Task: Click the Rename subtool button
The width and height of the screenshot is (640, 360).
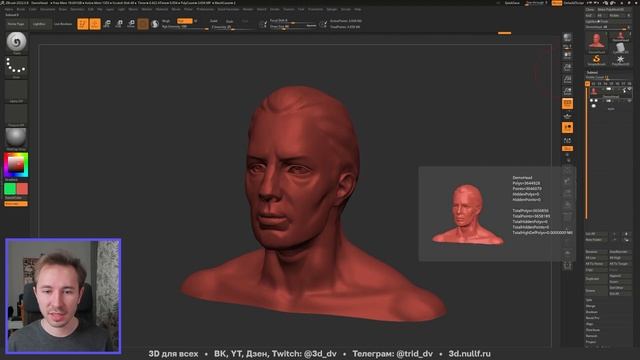Action: coord(596,252)
